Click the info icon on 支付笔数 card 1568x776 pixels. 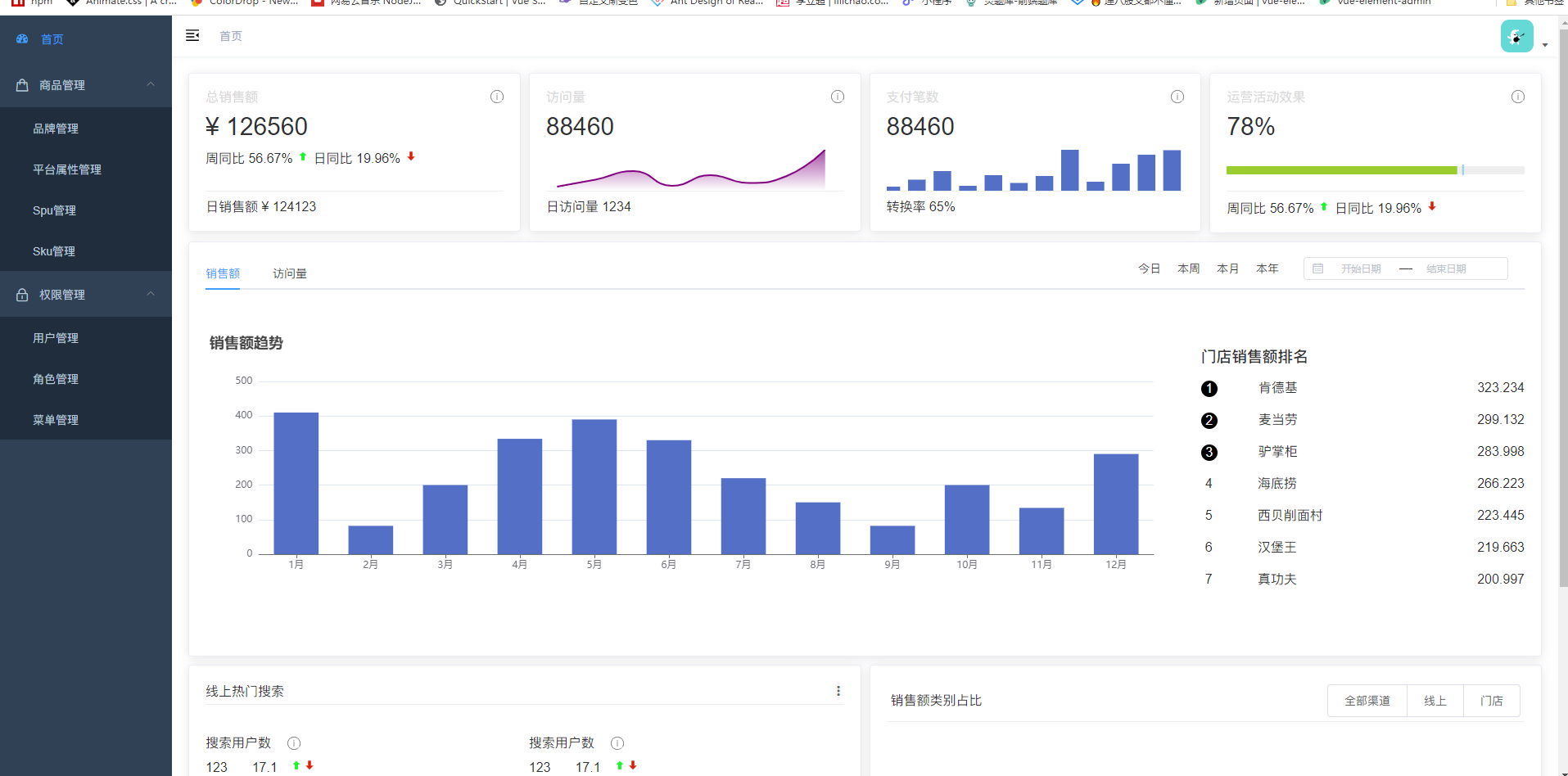1177,97
